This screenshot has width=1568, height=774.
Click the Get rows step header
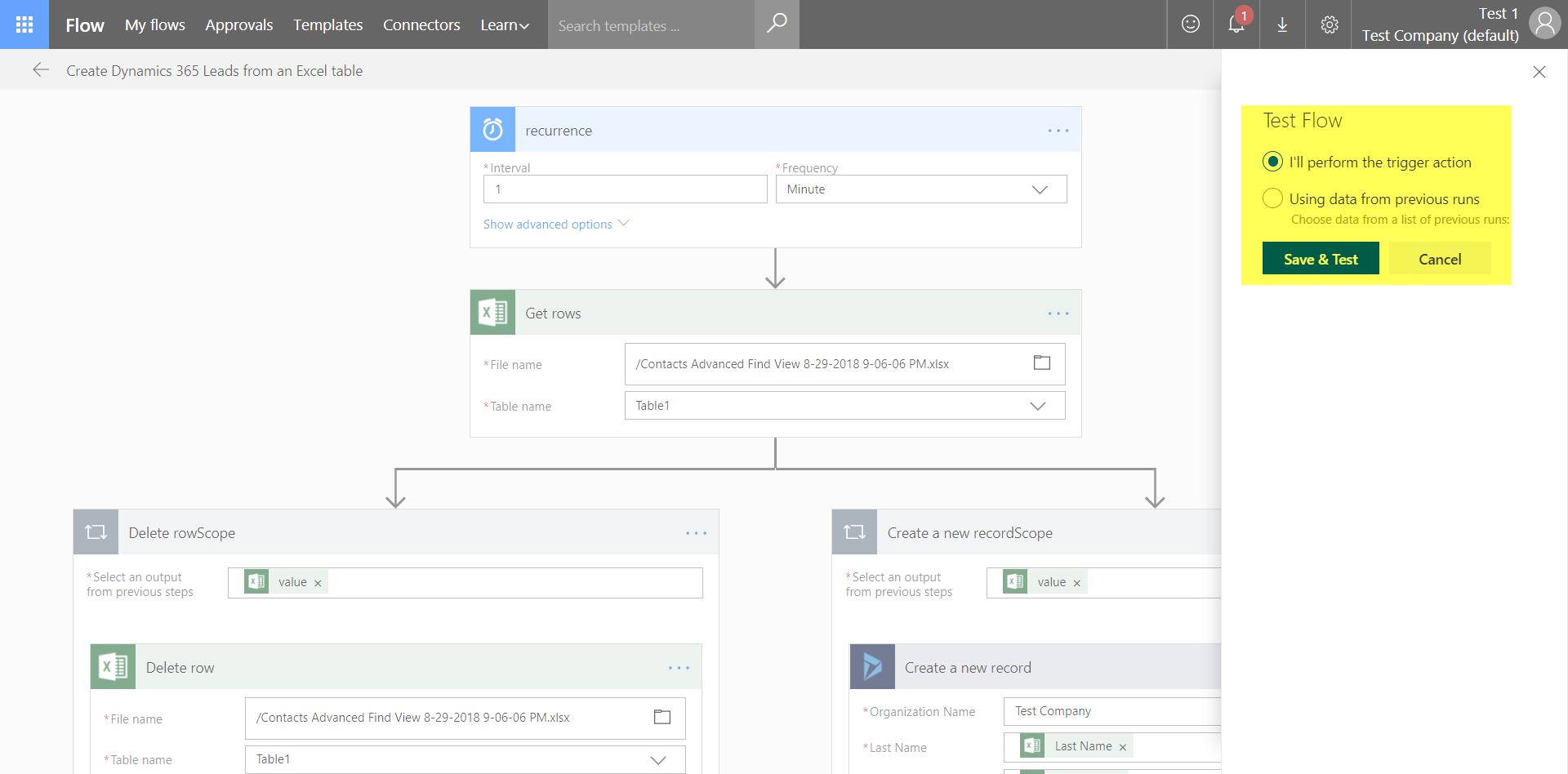tap(775, 313)
